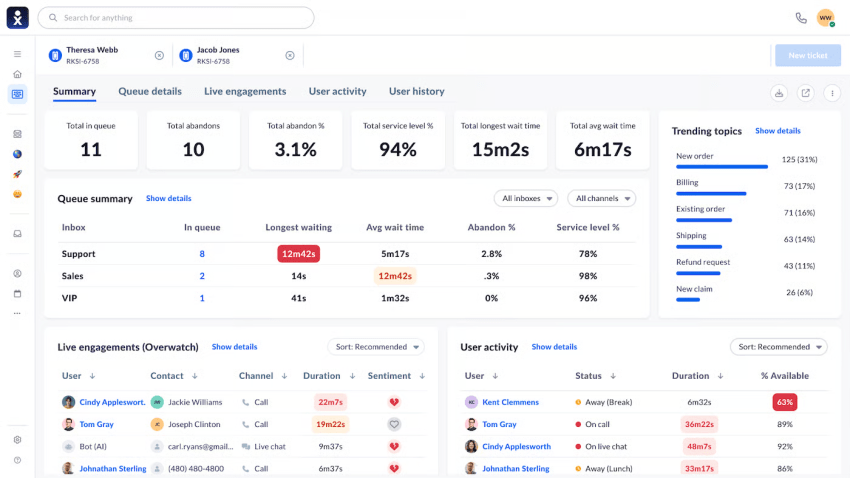Close the Jacob Jones ticket tab
The width and height of the screenshot is (850, 478).
coord(290,56)
